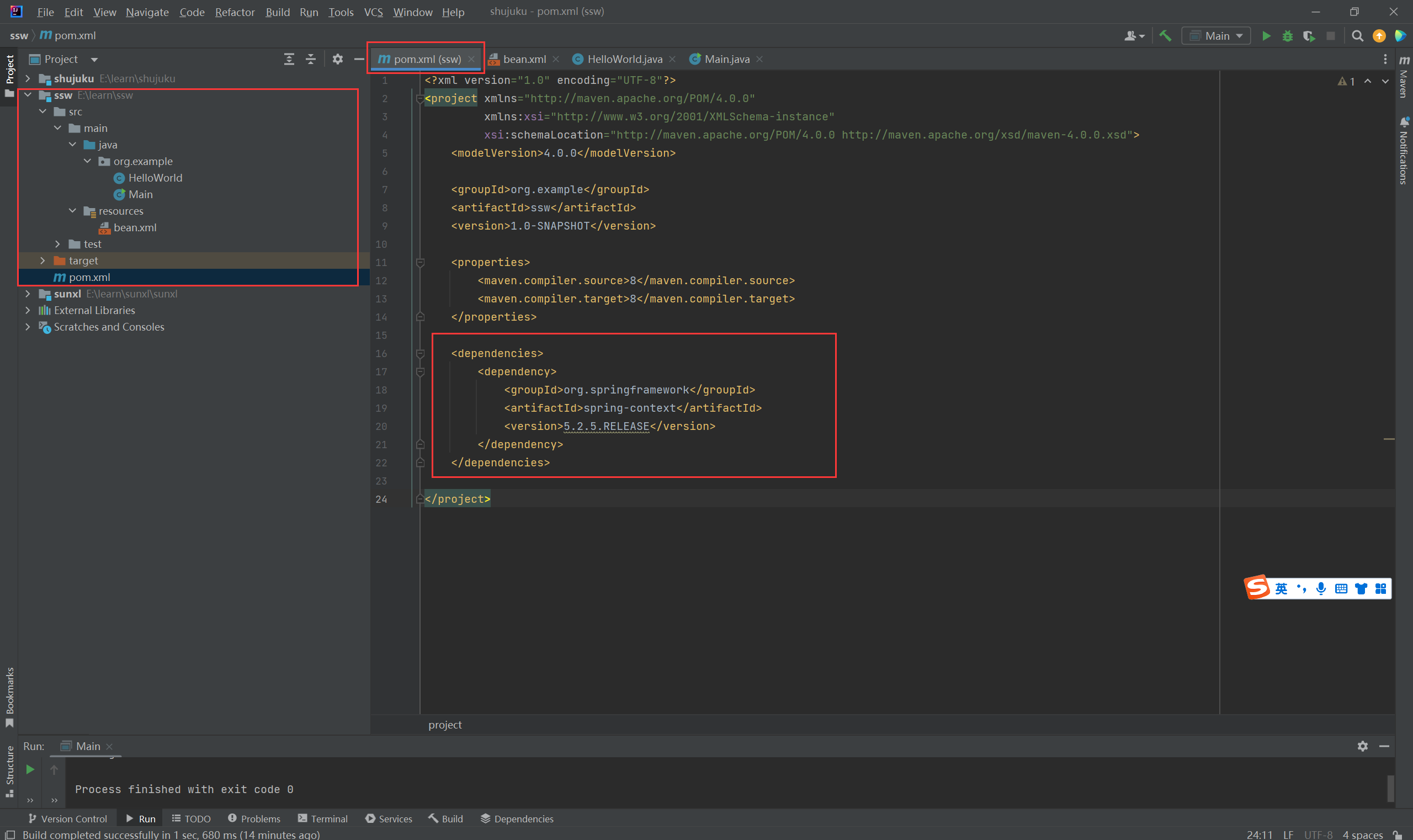Click Collapse All in the Project panel
Screen dimensions: 1413x840
tap(311, 60)
